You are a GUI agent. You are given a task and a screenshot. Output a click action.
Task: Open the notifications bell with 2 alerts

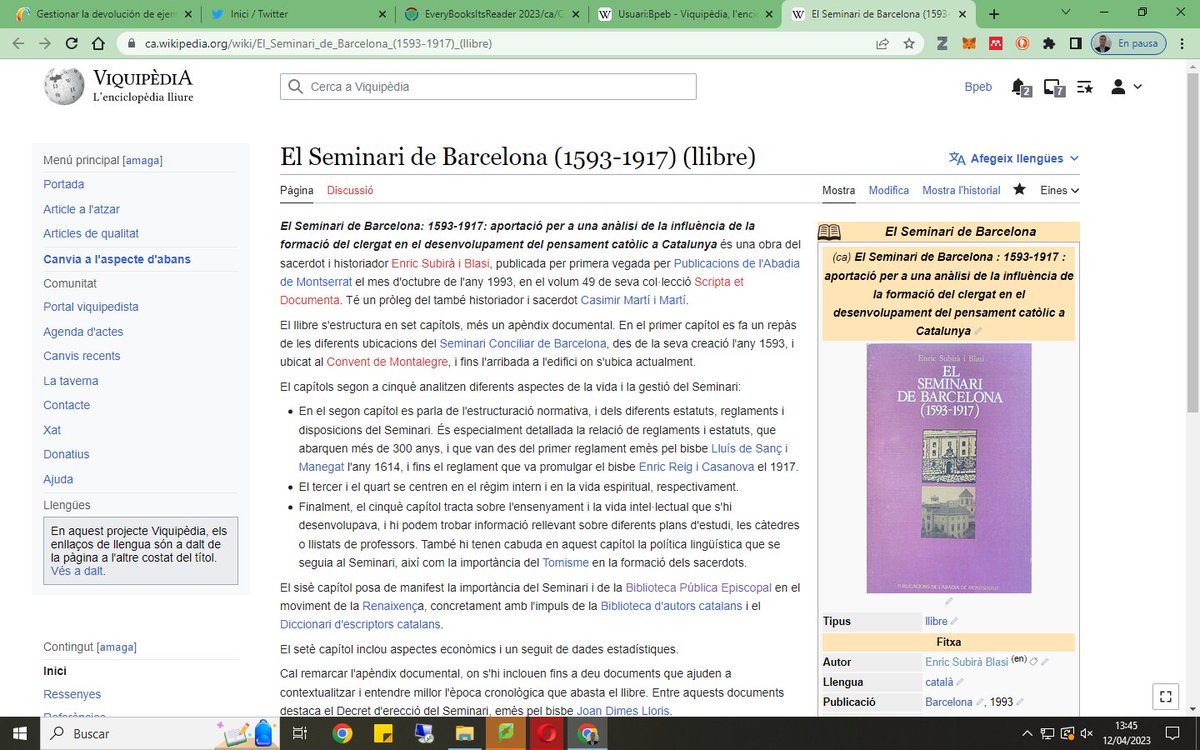[1020, 87]
